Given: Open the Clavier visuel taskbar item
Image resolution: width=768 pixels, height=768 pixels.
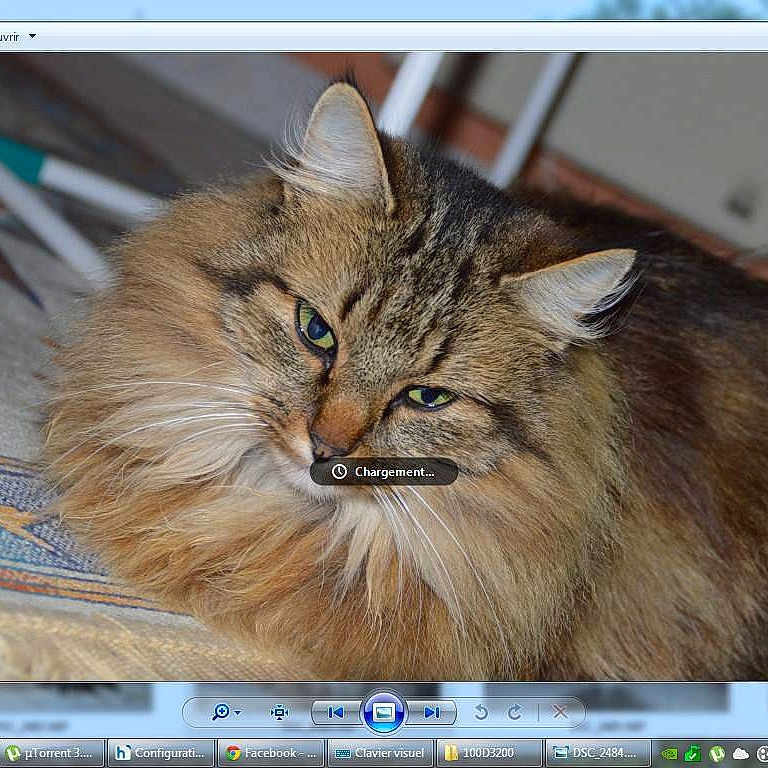Looking at the screenshot, I should pyautogui.click(x=379, y=753).
